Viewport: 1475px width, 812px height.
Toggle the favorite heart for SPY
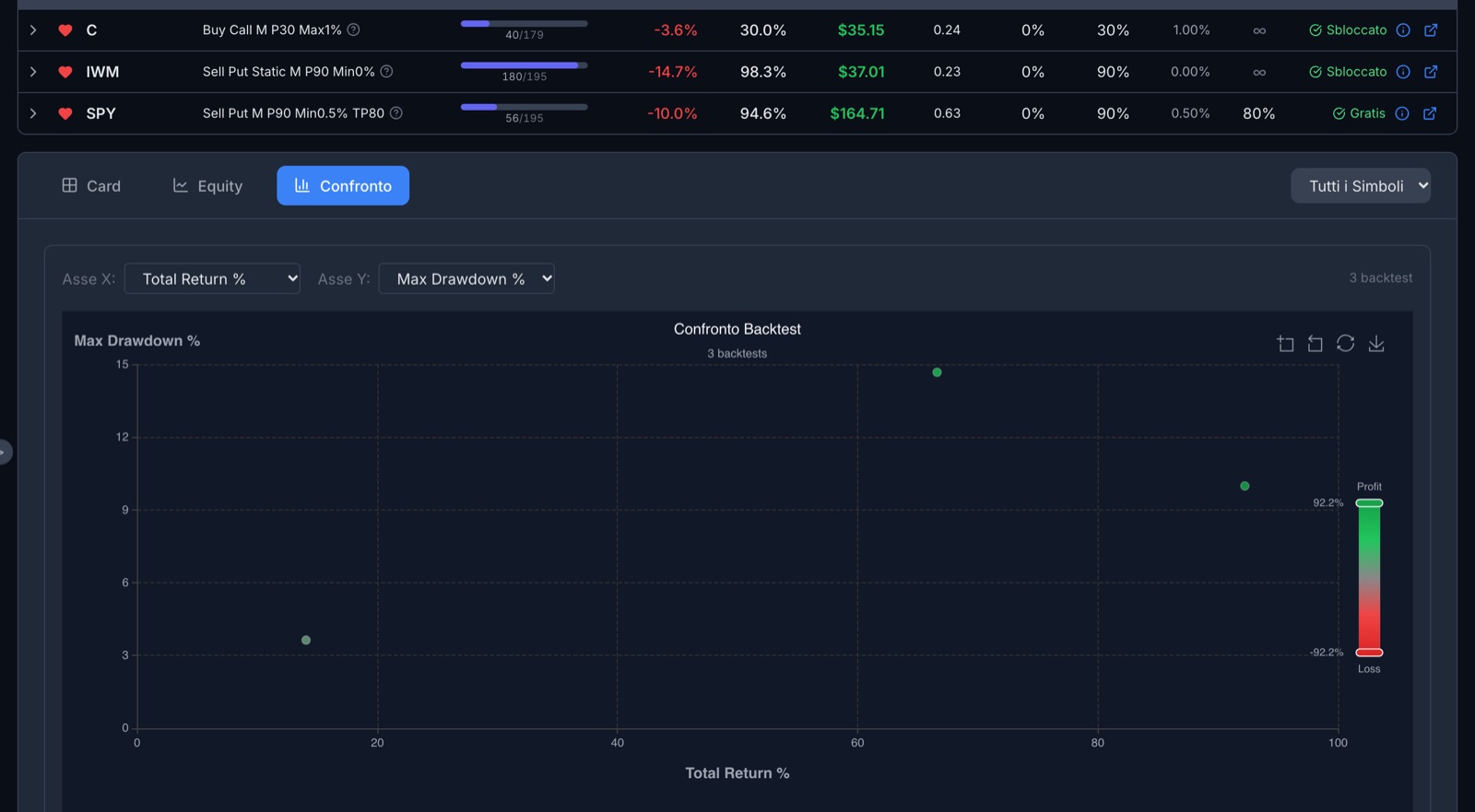pyautogui.click(x=65, y=113)
